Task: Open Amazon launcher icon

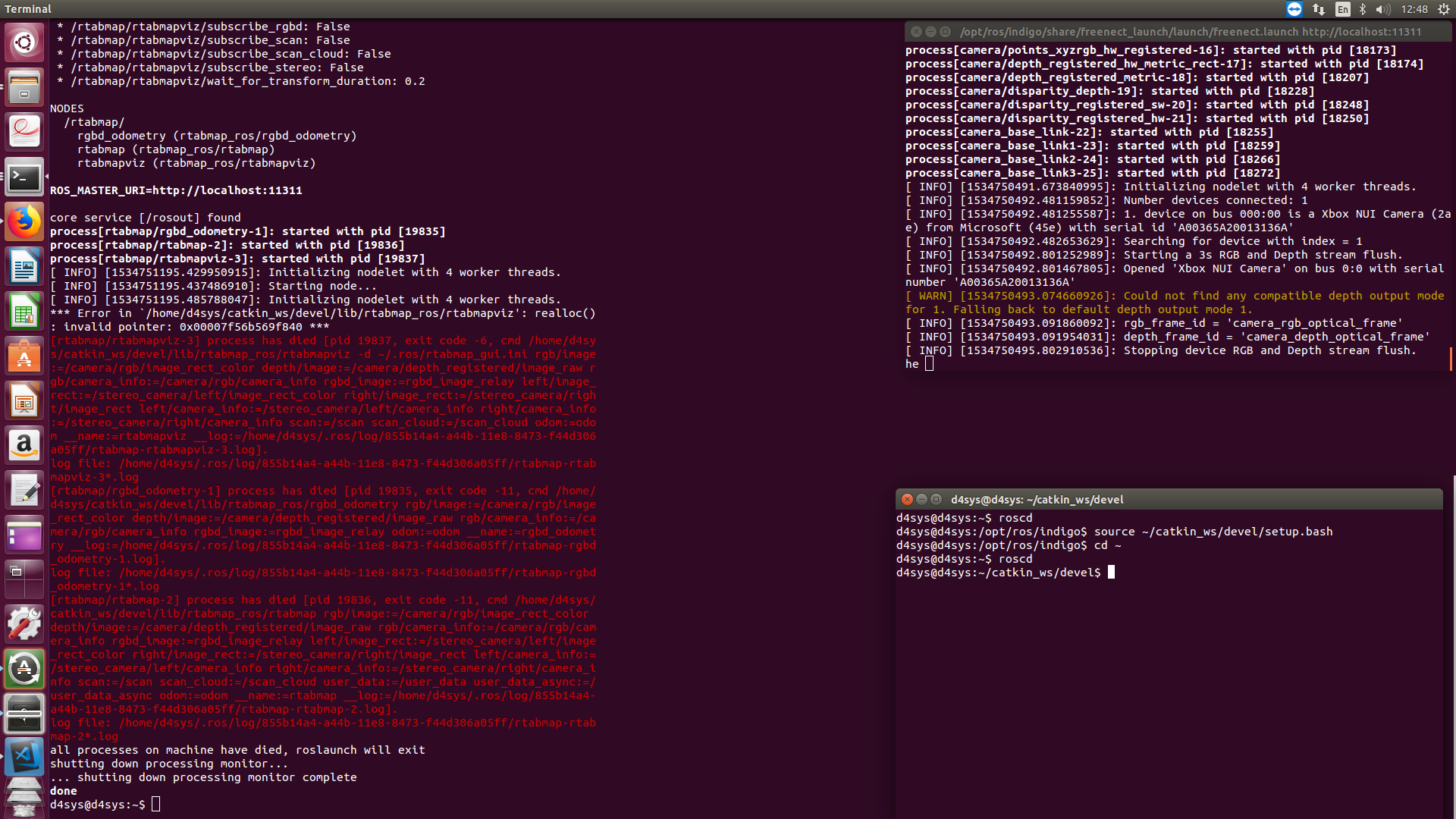Action: (24, 446)
